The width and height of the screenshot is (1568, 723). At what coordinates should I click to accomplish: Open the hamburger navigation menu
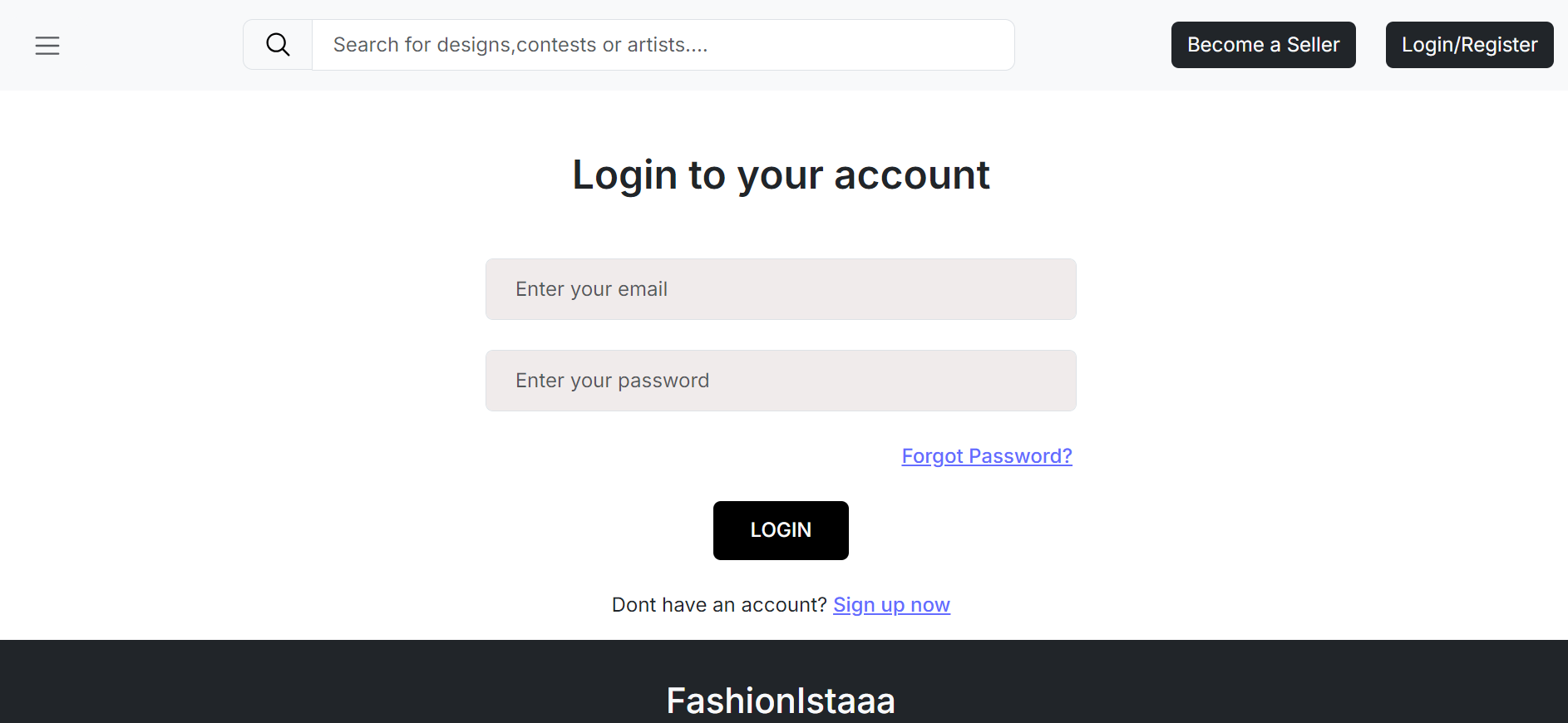[47, 46]
